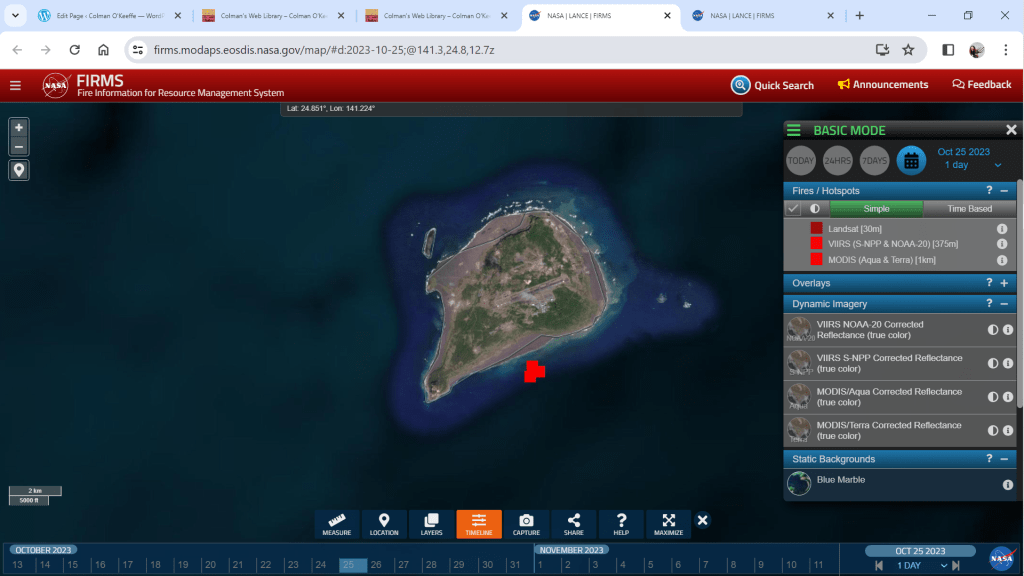
Task: Click the calendar date picker icon
Action: point(910,160)
